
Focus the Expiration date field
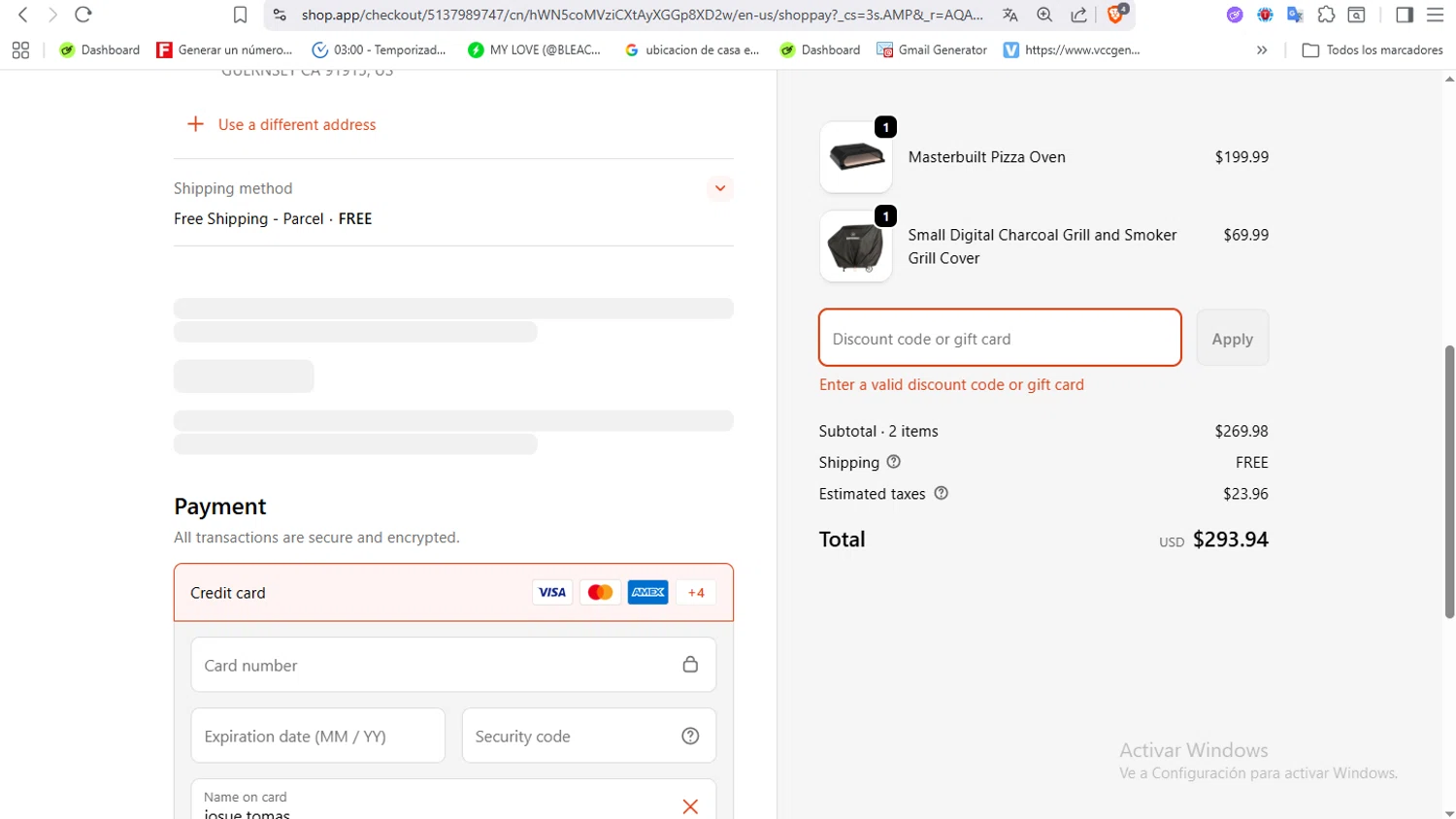(317, 736)
